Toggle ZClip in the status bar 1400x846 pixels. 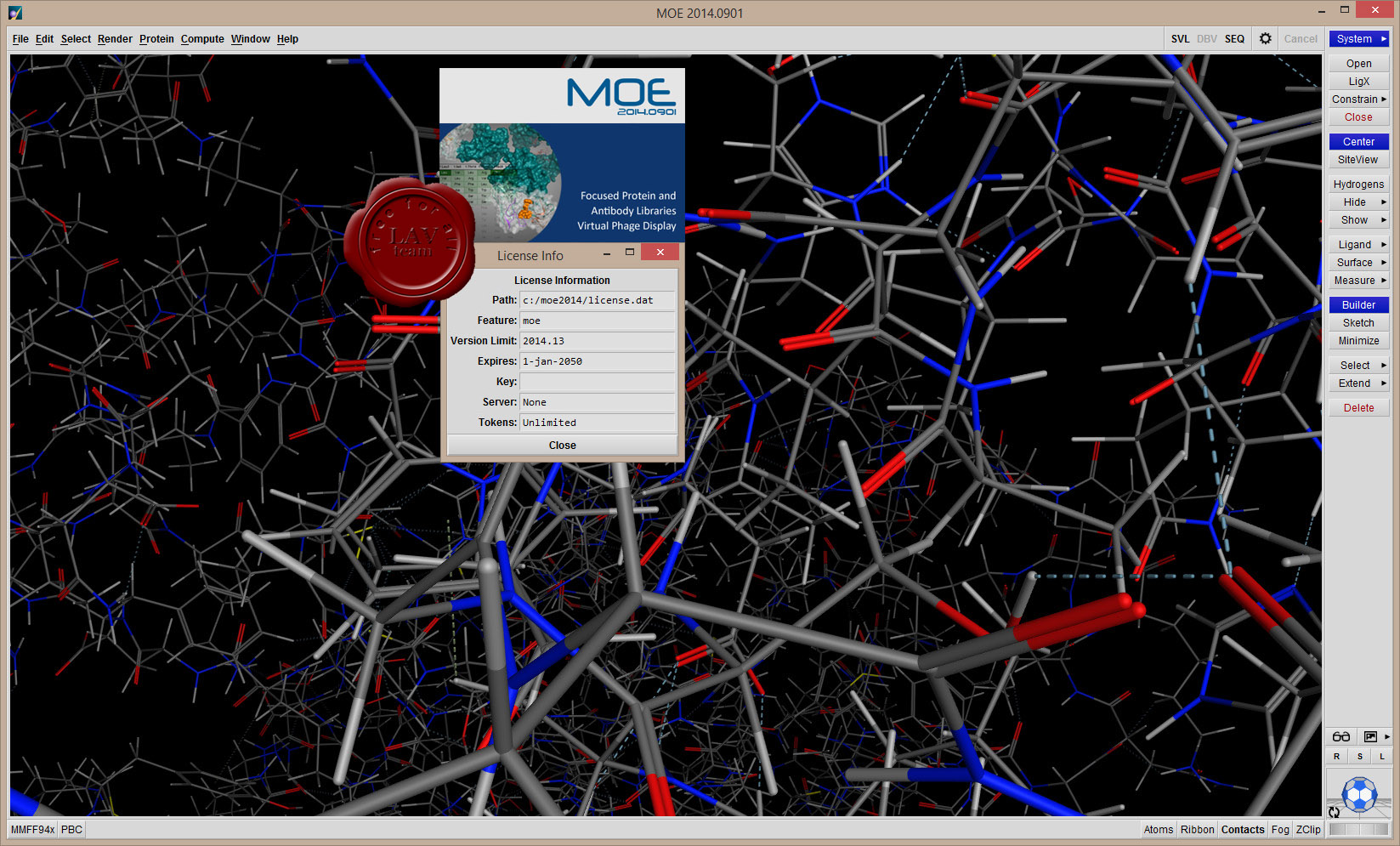click(1308, 829)
